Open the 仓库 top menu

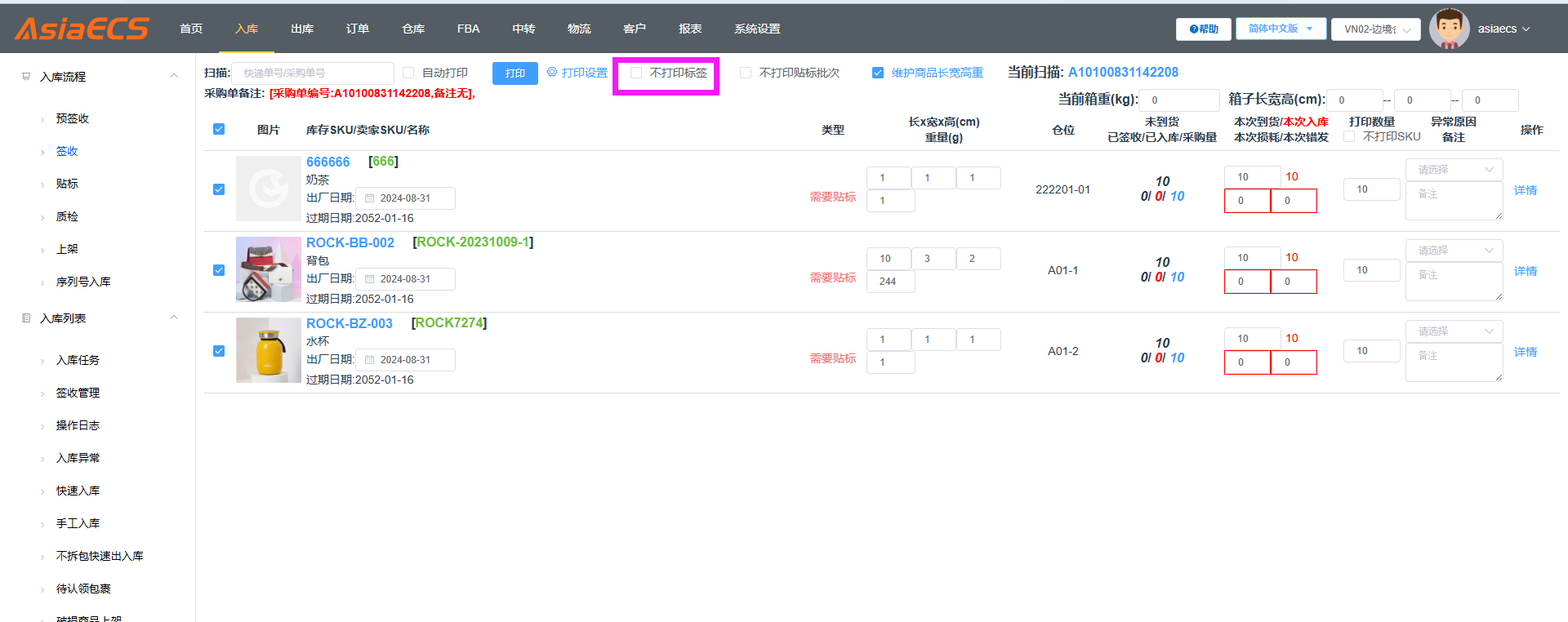pos(413,29)
